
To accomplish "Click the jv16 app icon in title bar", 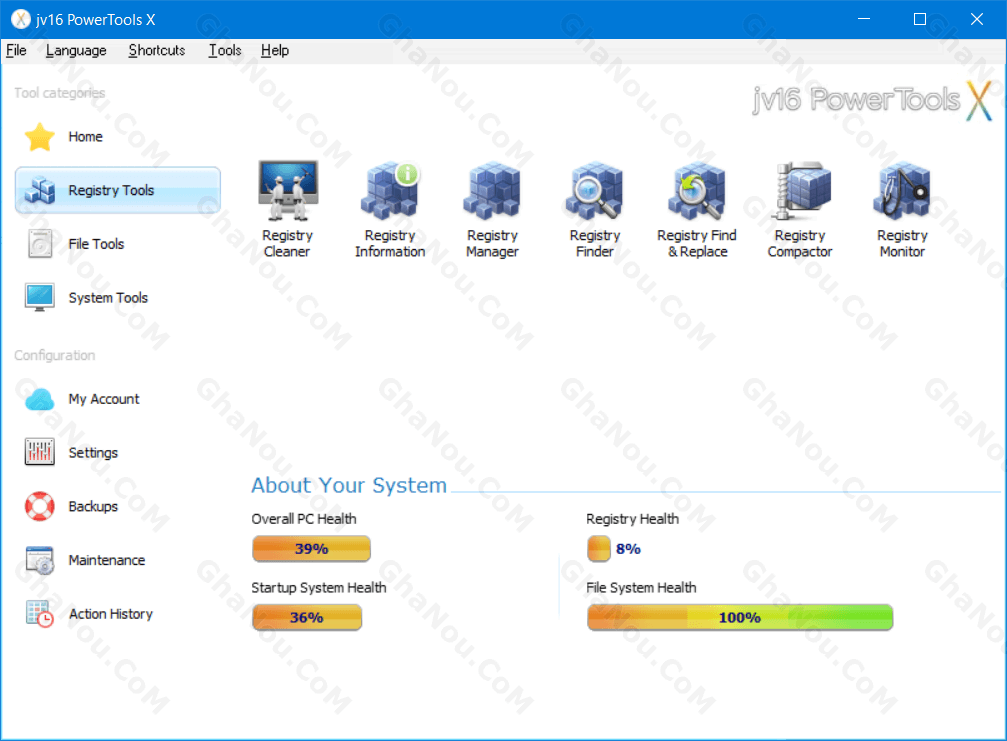I will pos(21,19).
